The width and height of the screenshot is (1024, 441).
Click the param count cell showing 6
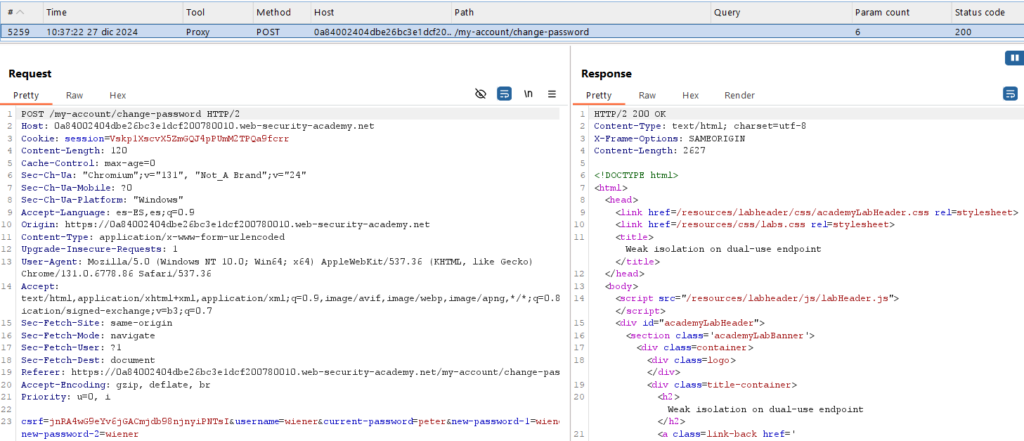pyautogui.click(x=857, y=31)
